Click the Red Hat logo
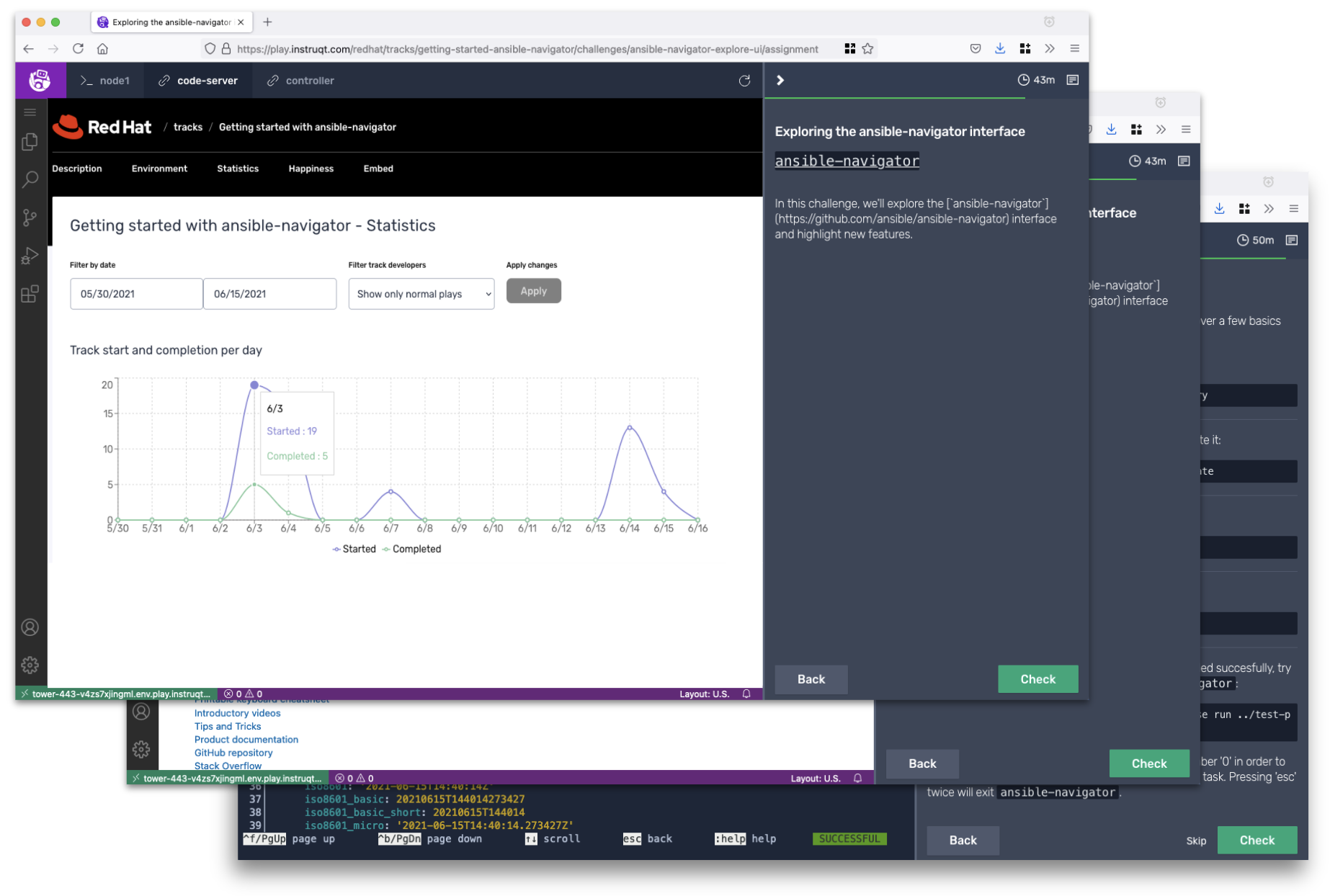The image size is (1330, 896). pos(102,127)
